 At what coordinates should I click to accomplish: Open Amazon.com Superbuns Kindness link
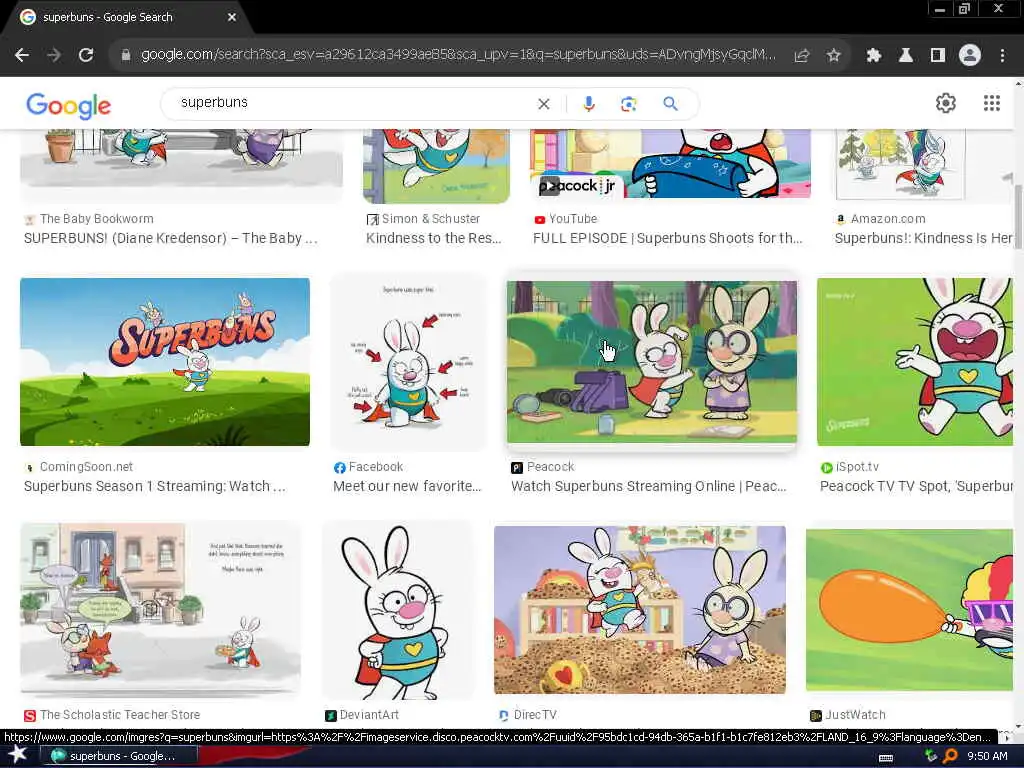pos(923,238)
